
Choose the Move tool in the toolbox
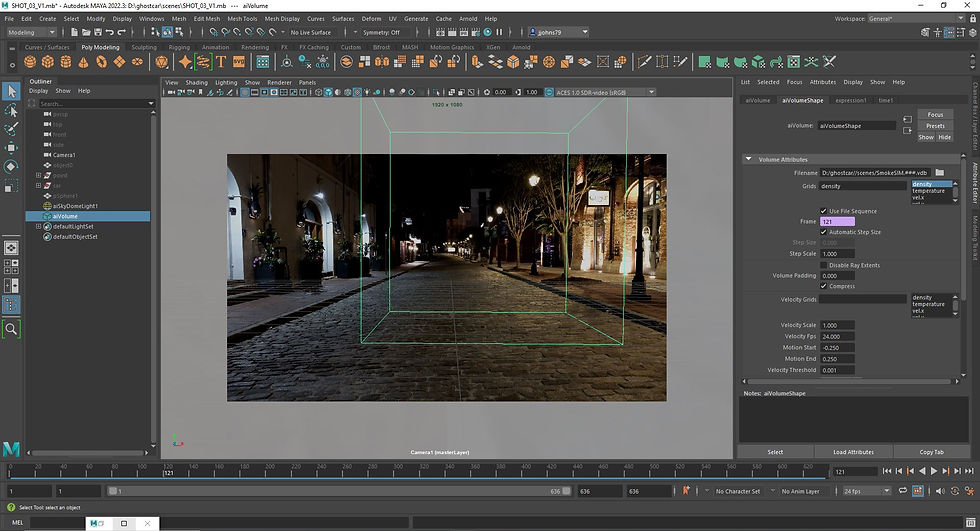(x=11, y=148)
